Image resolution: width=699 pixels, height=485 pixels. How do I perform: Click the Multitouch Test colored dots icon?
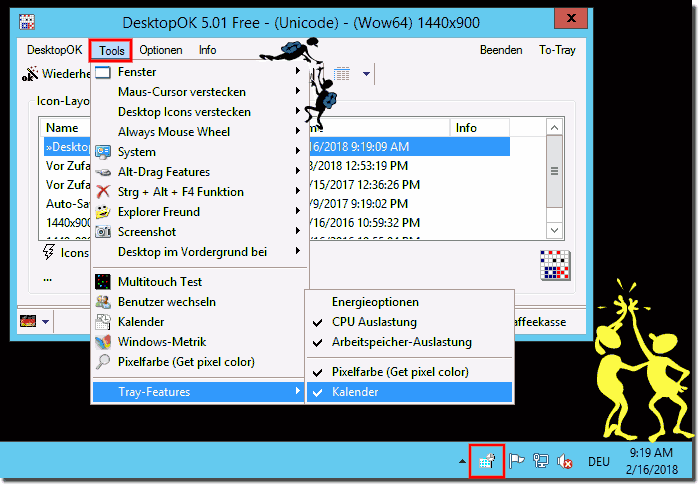click(103, 282)
